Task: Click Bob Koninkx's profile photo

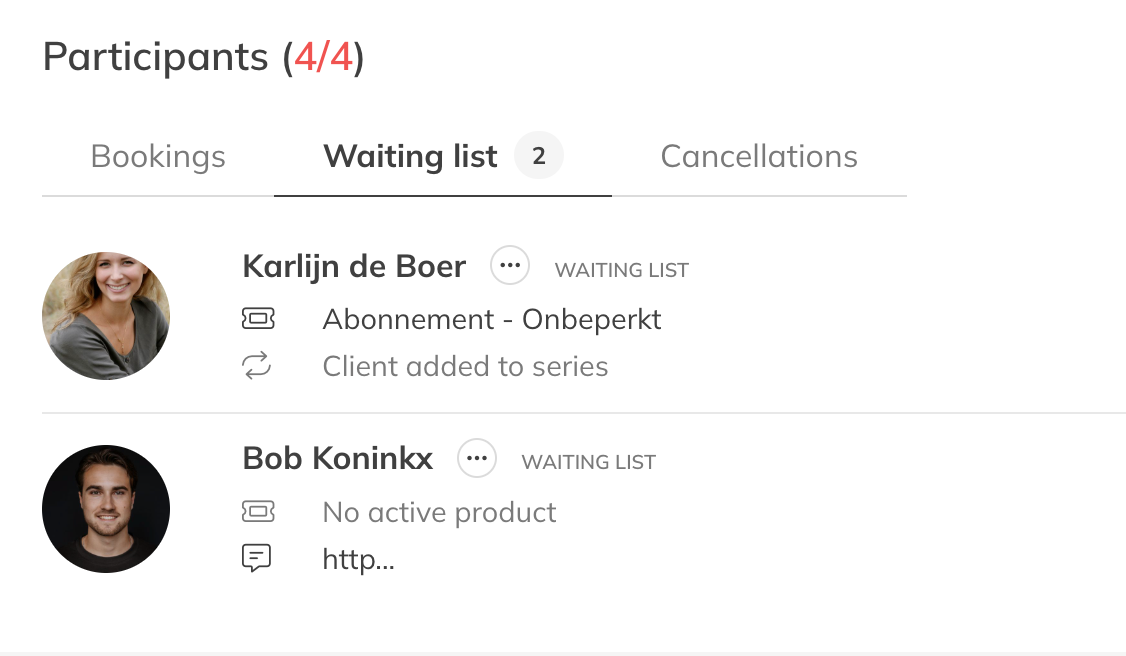Action: tap(106, 509)
